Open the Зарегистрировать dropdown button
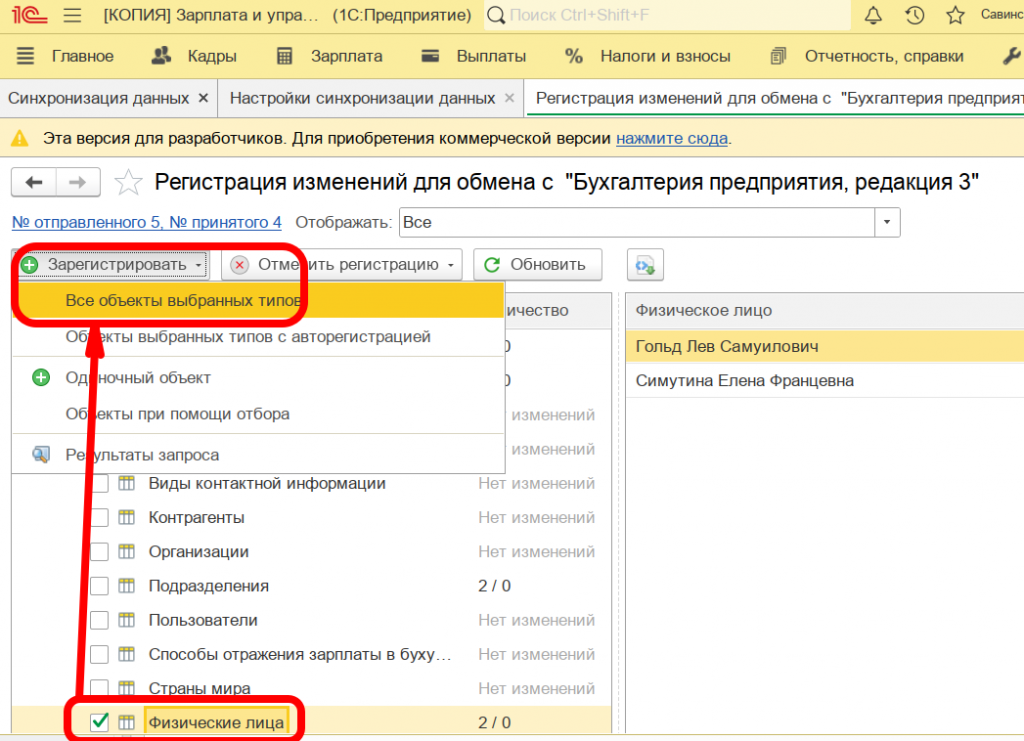The width and height of the screenshot is (1024, 741). point(111,264)
